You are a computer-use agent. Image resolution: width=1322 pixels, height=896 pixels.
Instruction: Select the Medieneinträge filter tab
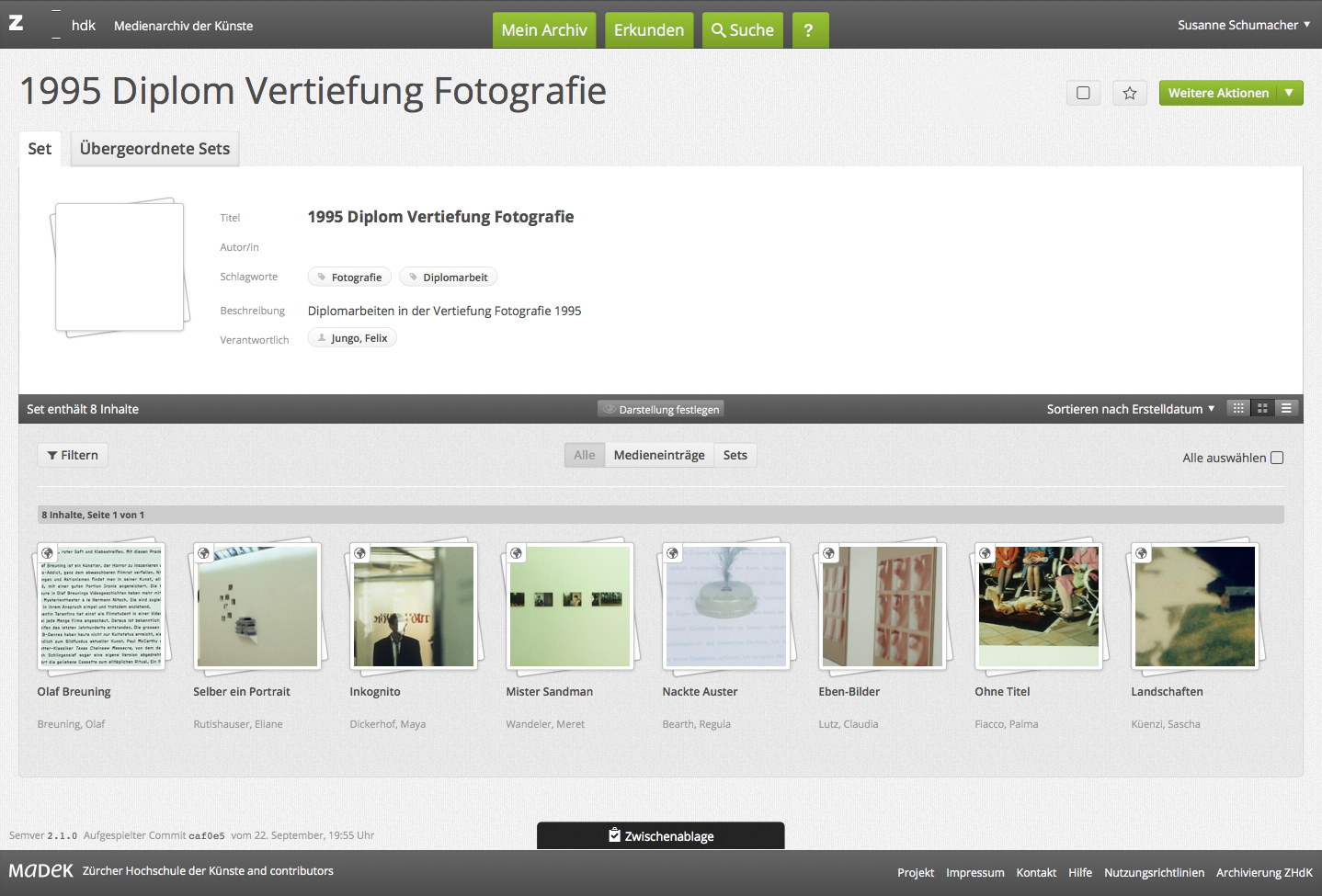(659, 455)
